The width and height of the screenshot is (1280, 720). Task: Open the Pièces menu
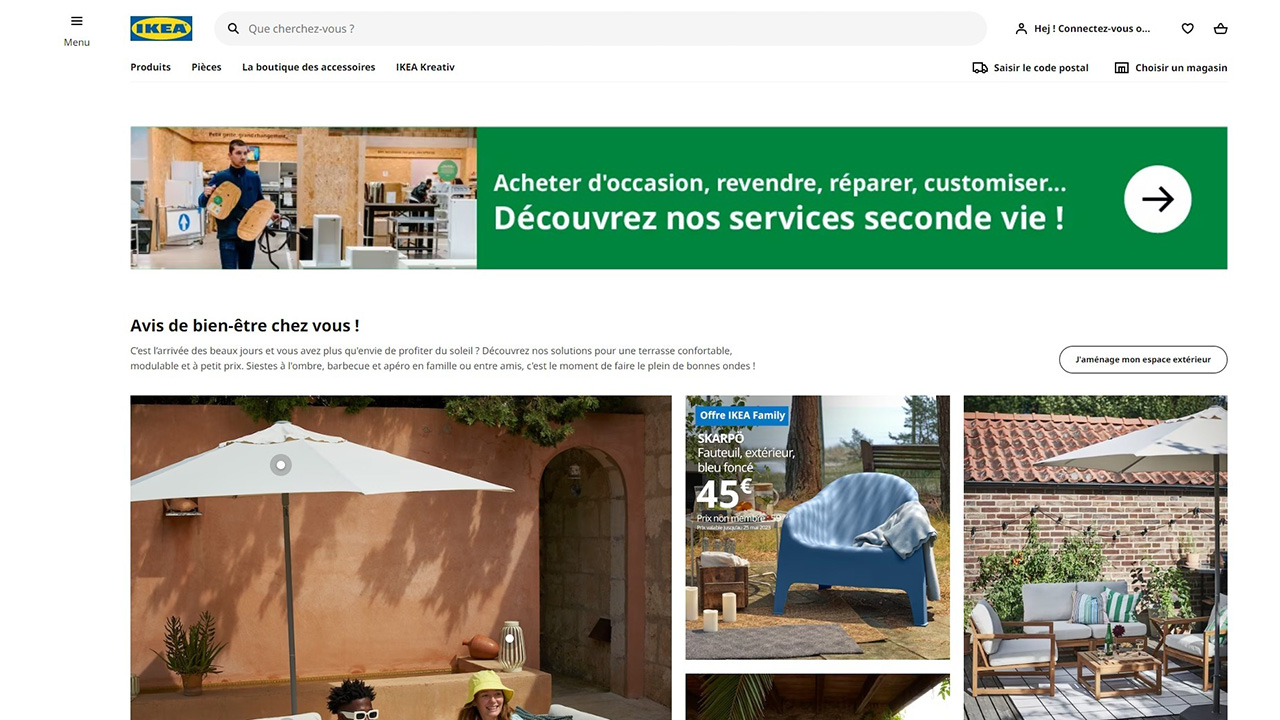coord(206,67)
